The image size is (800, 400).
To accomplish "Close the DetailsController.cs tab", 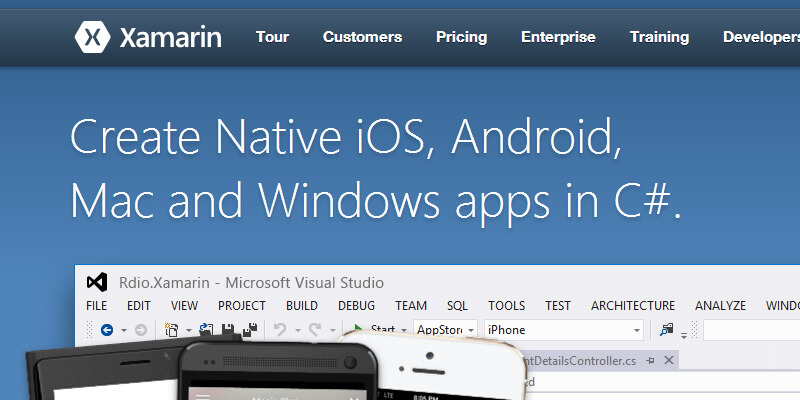I will 669,360.
